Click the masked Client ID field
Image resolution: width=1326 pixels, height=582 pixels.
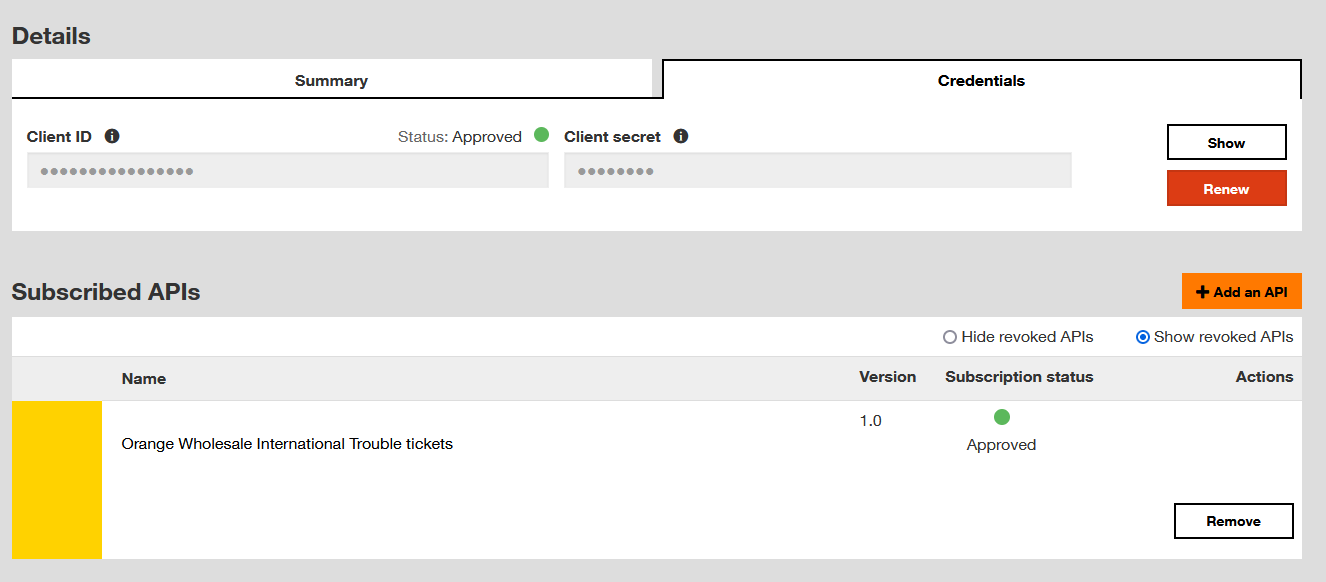287,171
